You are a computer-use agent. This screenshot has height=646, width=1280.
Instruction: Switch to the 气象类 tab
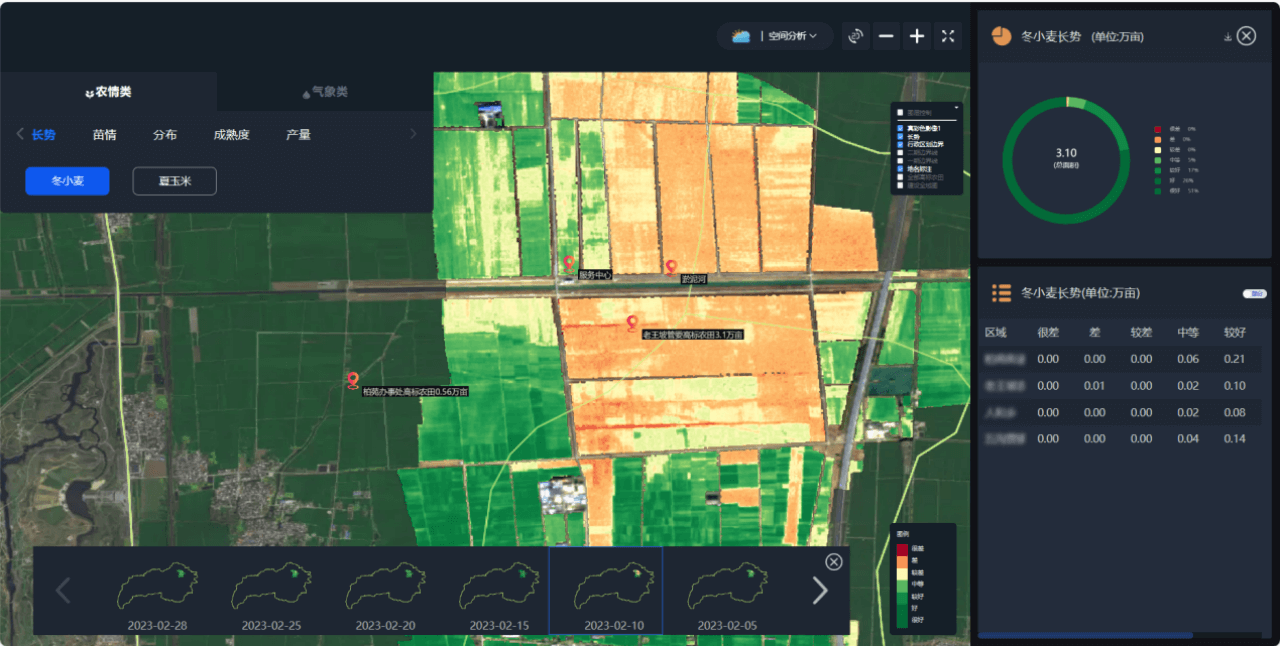[x=325, y=92]
